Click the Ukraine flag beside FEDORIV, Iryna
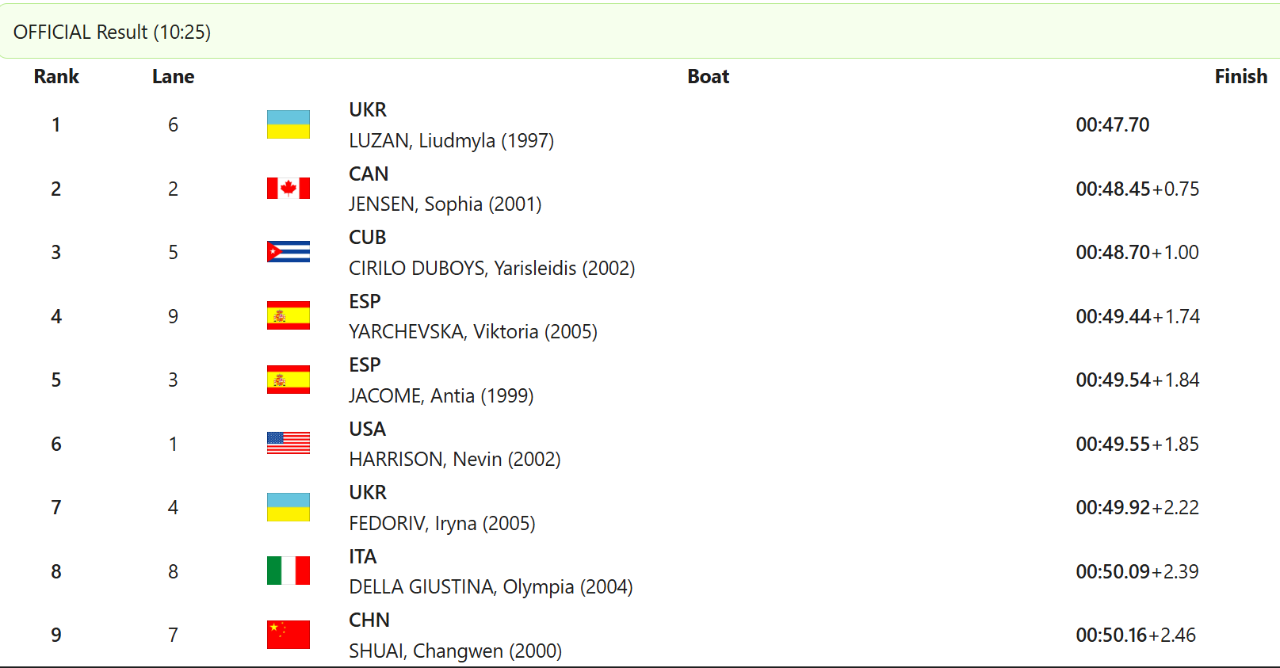This screenshot has height=668, width=1280. point(288,507)
